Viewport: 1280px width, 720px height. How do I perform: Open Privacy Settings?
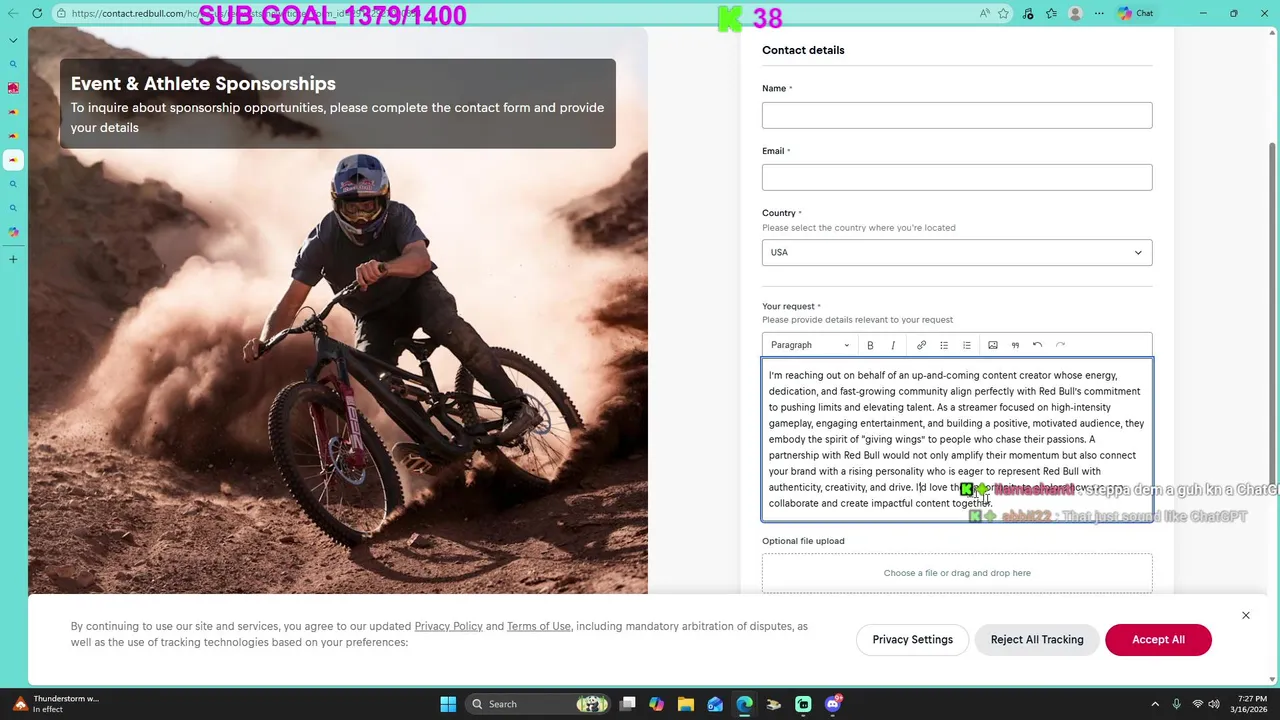tap(912, 639)
